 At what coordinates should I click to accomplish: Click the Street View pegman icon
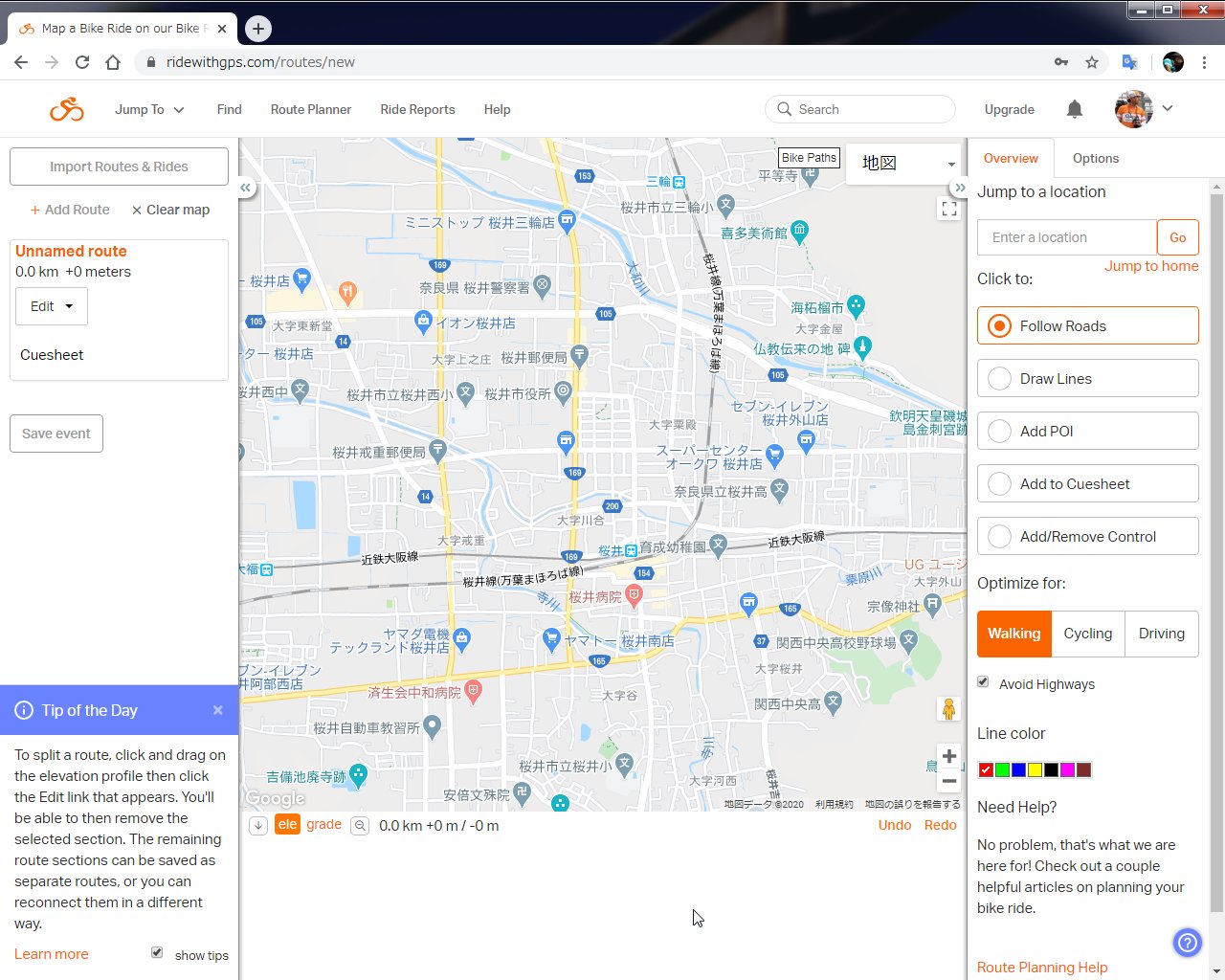(x=948, y=709)
